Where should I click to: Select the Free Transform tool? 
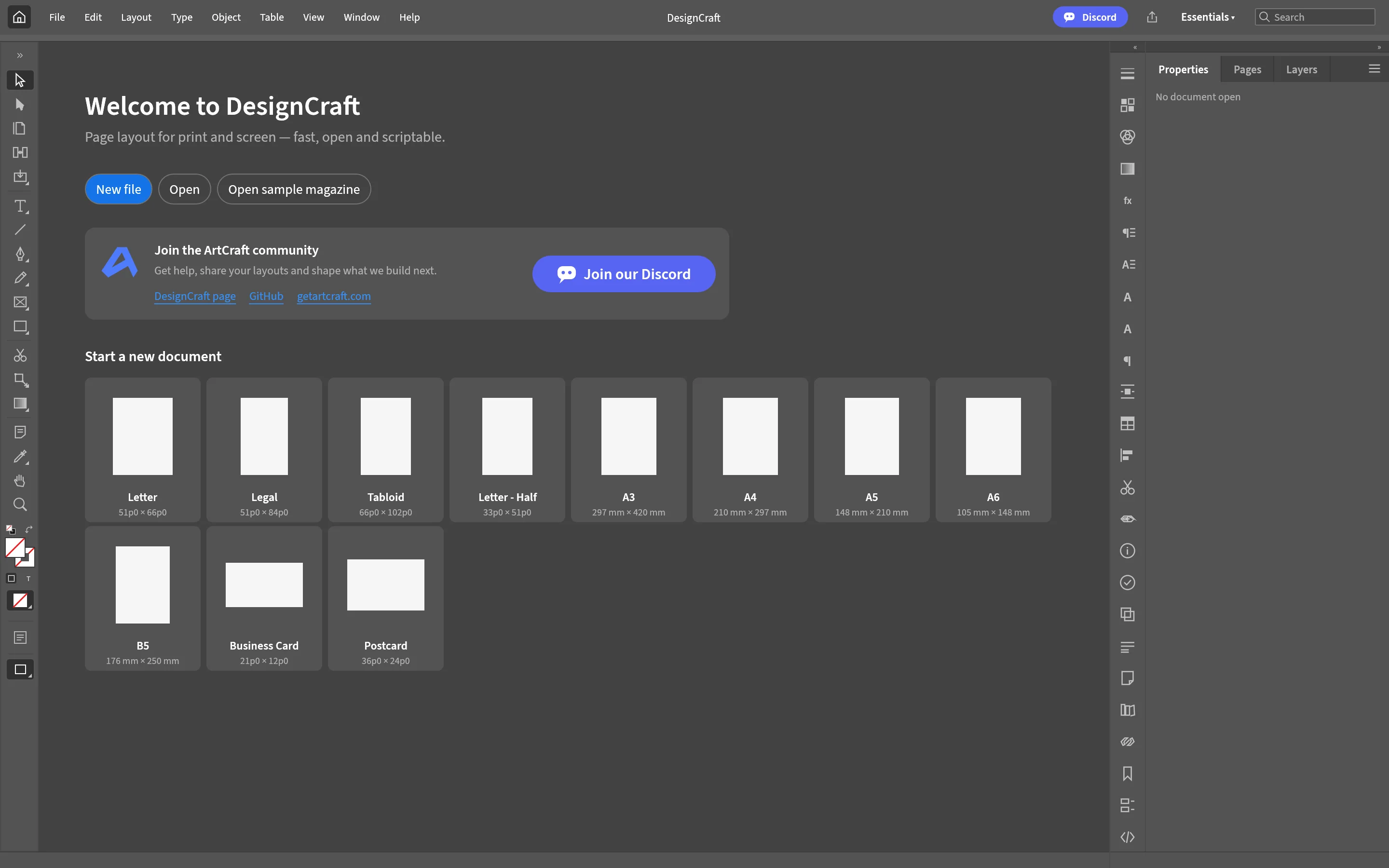click(20, 380)
